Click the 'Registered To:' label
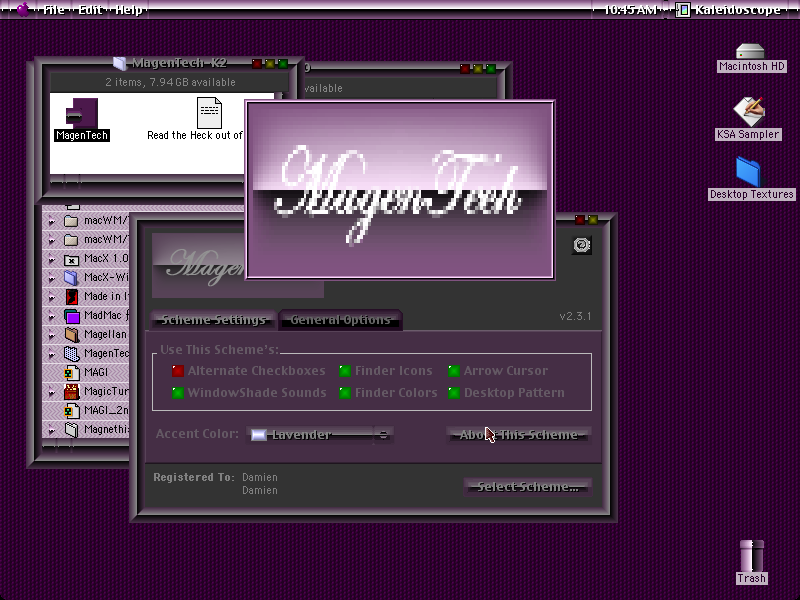The height and width of the screenshot is (600, 800). [x=194, y=478]
